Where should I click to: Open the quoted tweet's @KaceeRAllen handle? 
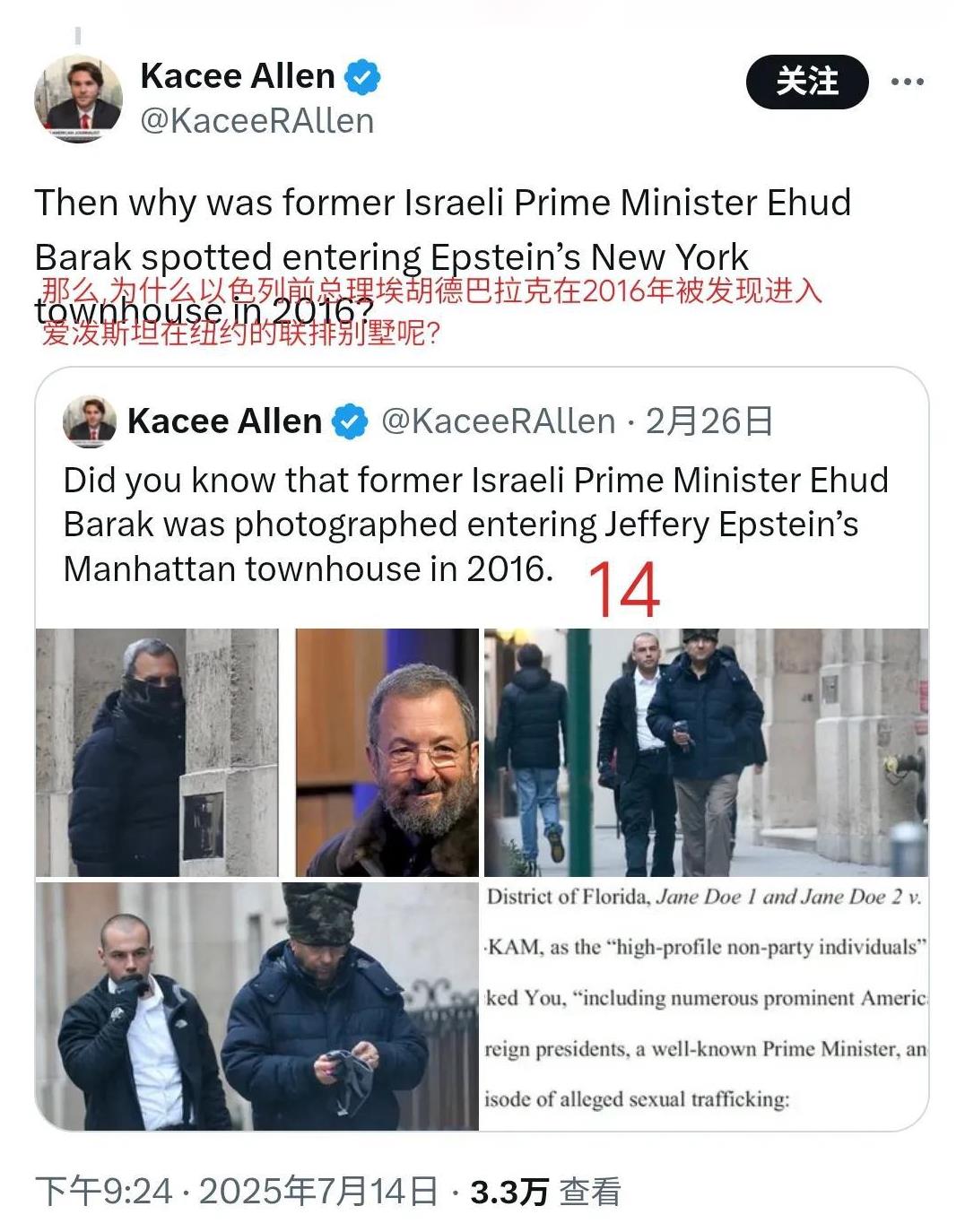point(498,421)
